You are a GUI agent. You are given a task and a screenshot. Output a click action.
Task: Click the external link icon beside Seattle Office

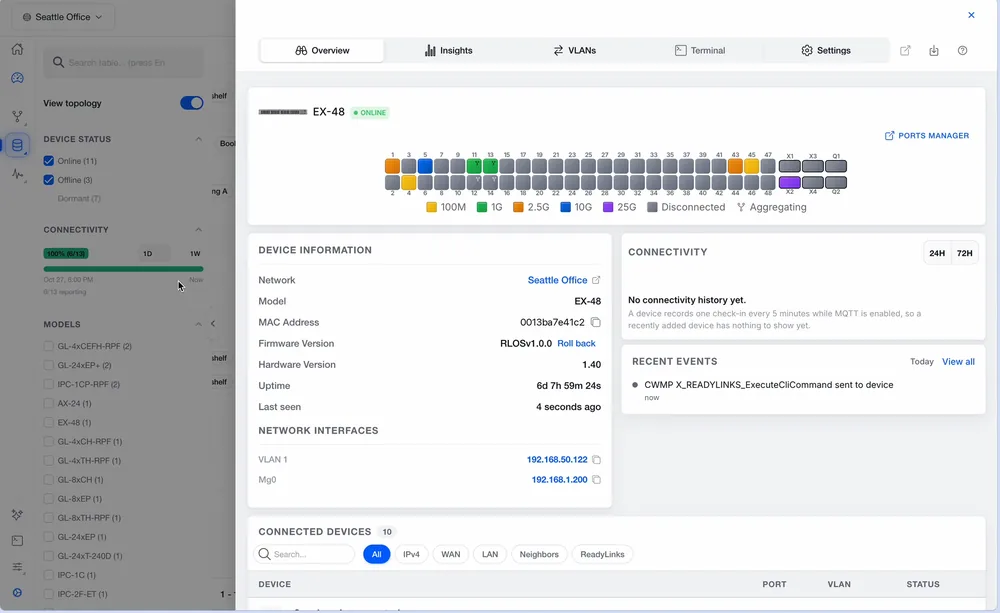(596, 280)
